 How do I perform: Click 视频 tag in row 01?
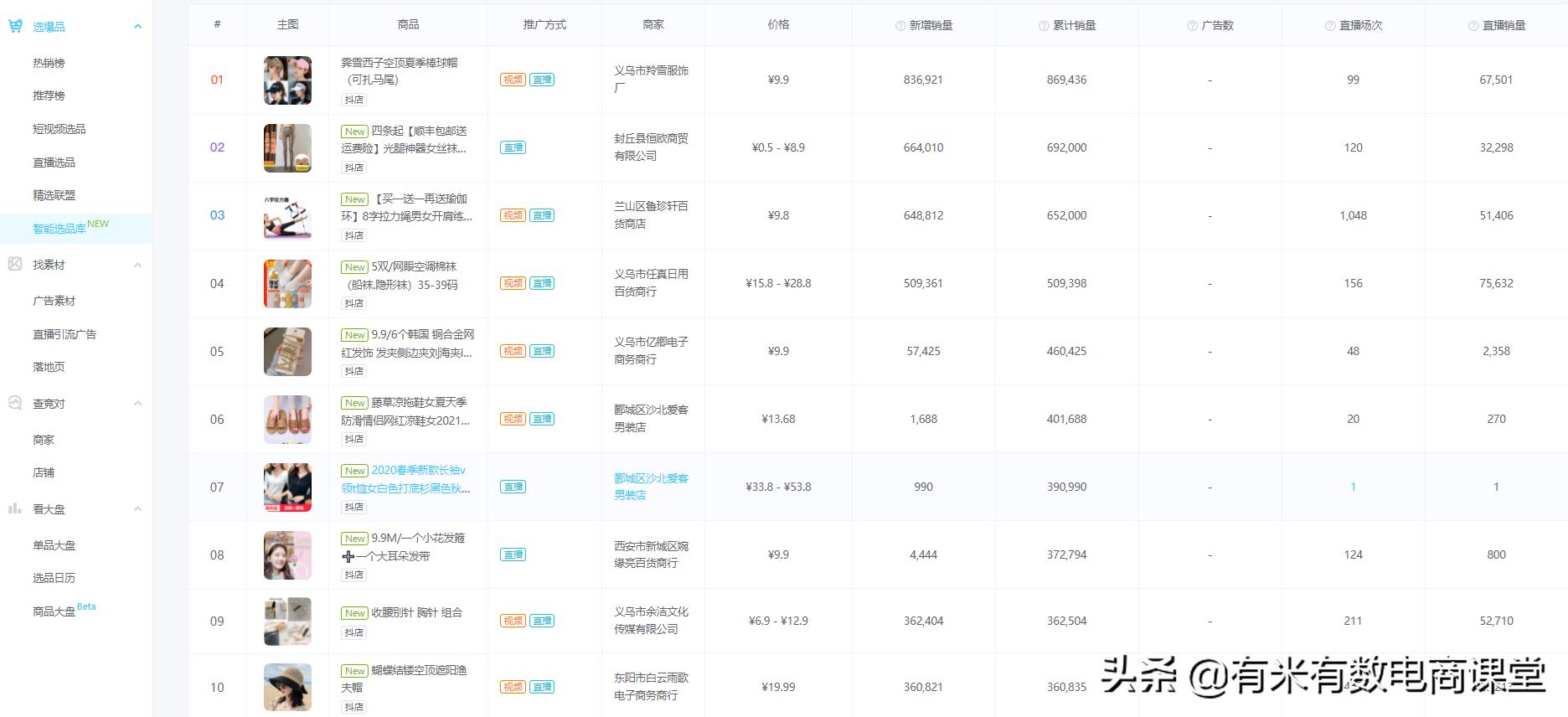pos(513,80)
